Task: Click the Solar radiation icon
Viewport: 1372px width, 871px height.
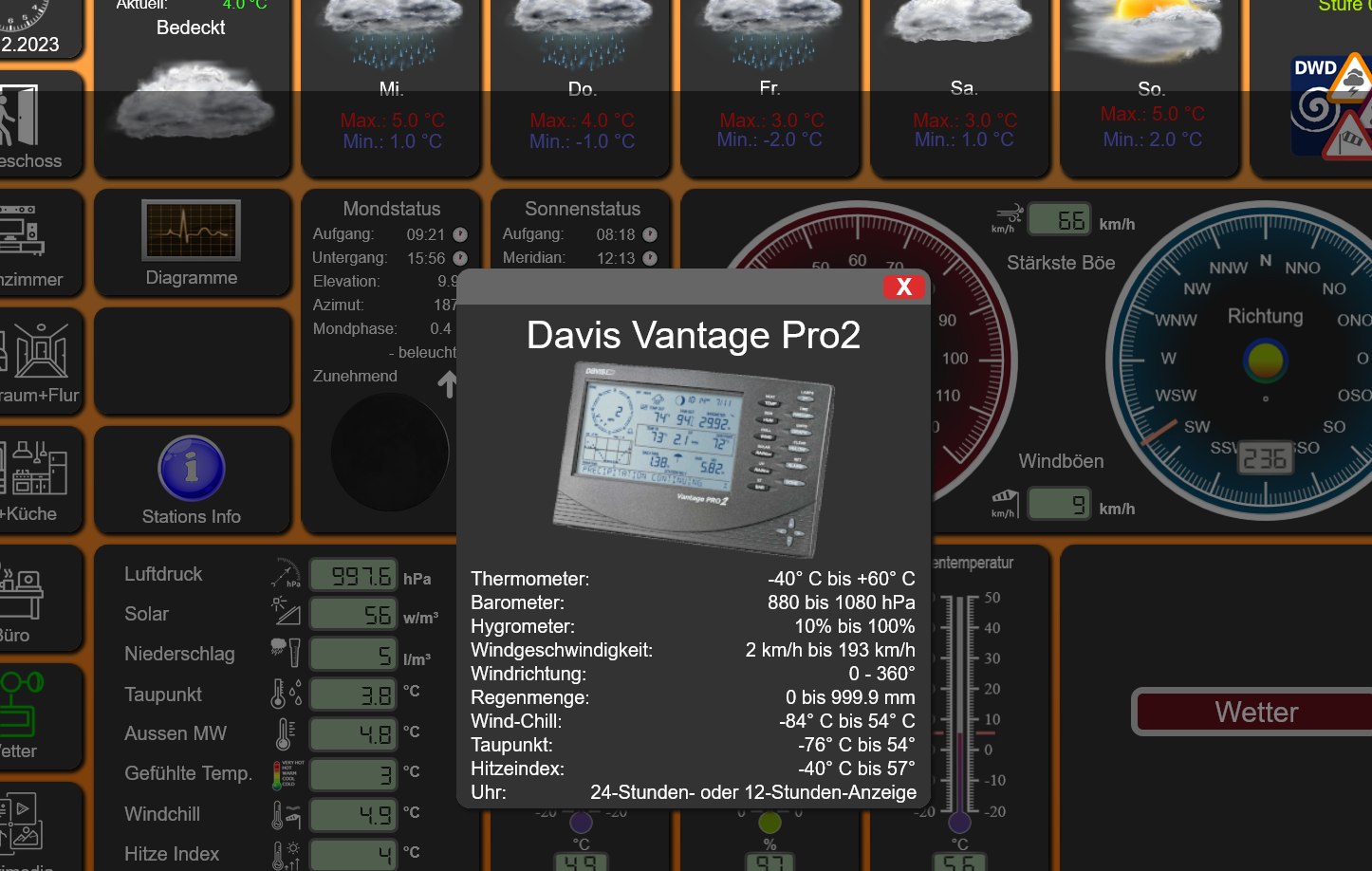Action: [x=286, y=612]
